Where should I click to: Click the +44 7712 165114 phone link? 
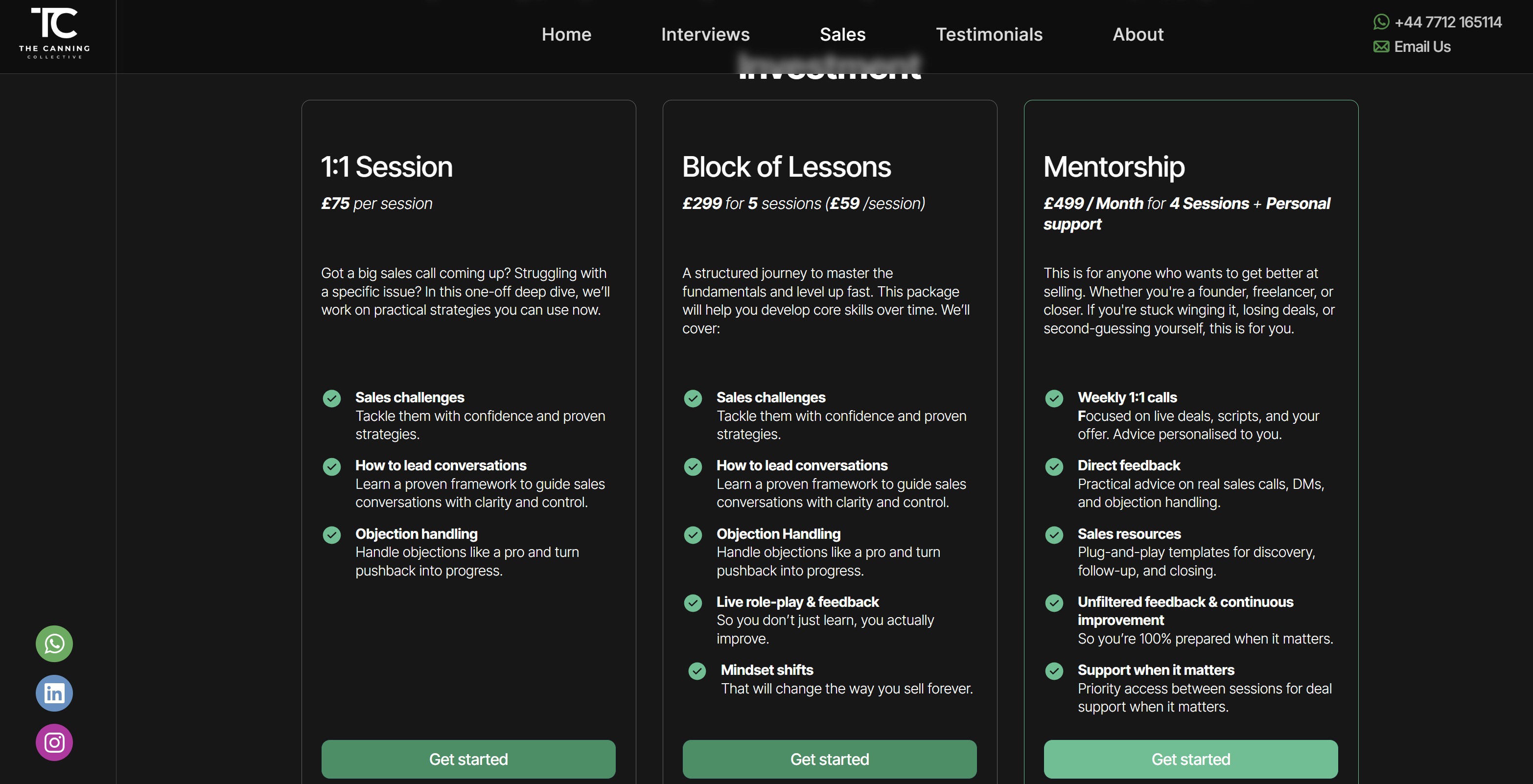tap(1447, 22)
